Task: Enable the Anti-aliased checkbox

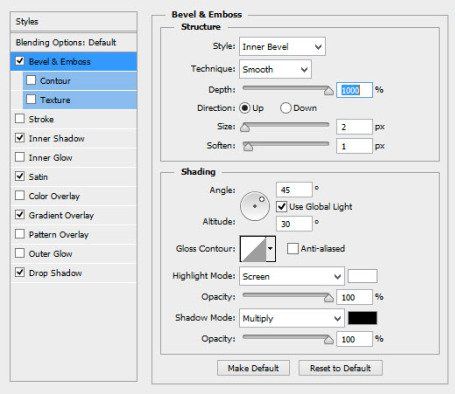Action: pyautogui.click(x=293, y=248)
